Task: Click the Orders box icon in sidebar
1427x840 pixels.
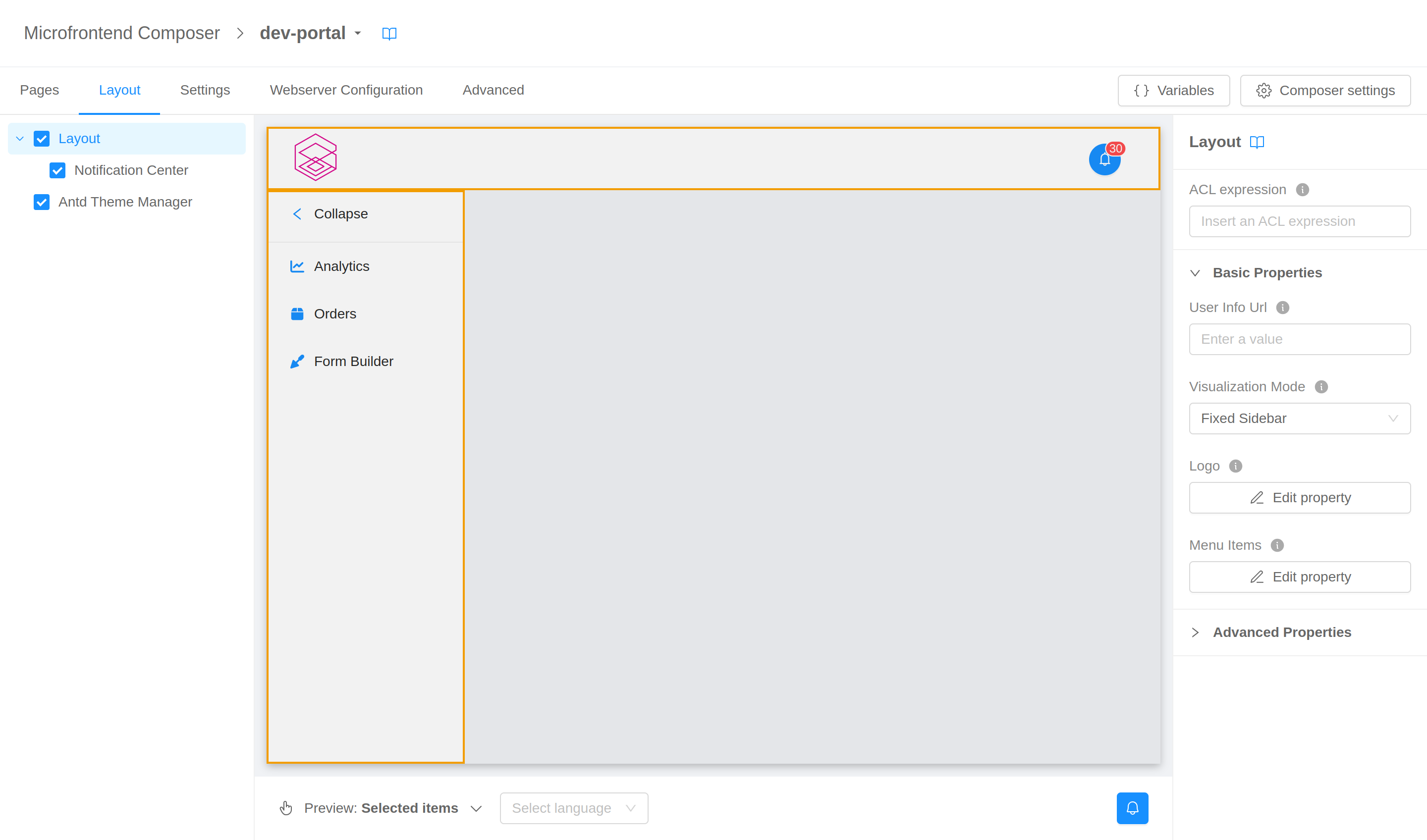Action: (297, 314)
